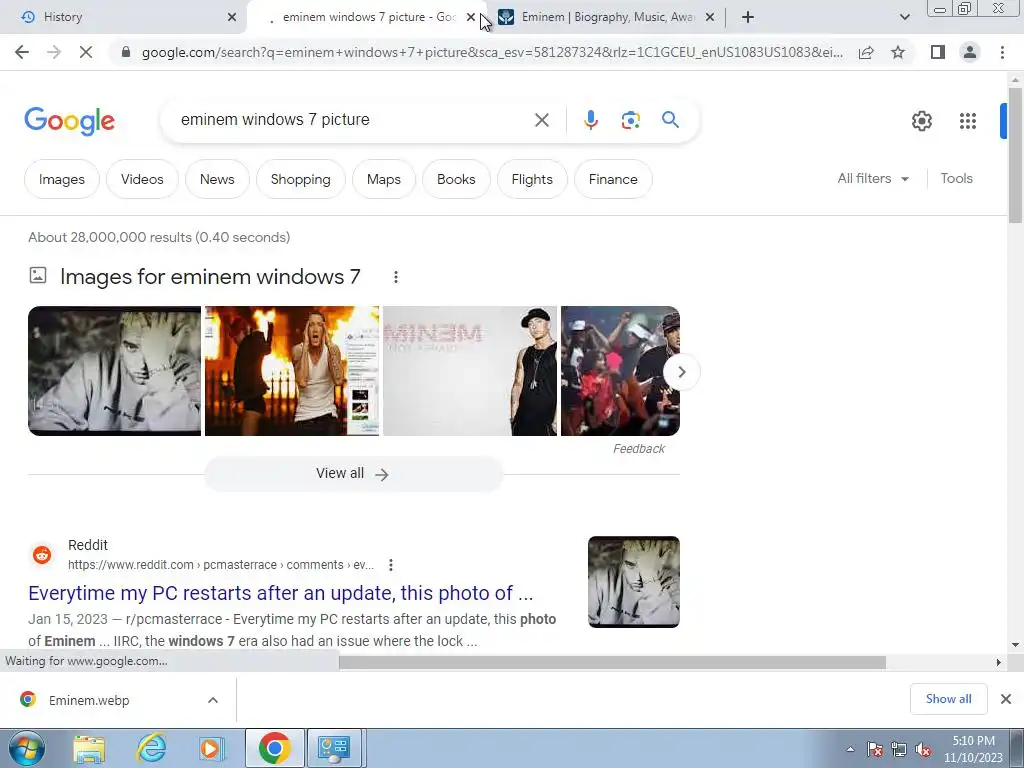Image resolution: width=1024 pixels, height=768 pixels.
Task: Share this page via share icon
Action: coord(866,52)
